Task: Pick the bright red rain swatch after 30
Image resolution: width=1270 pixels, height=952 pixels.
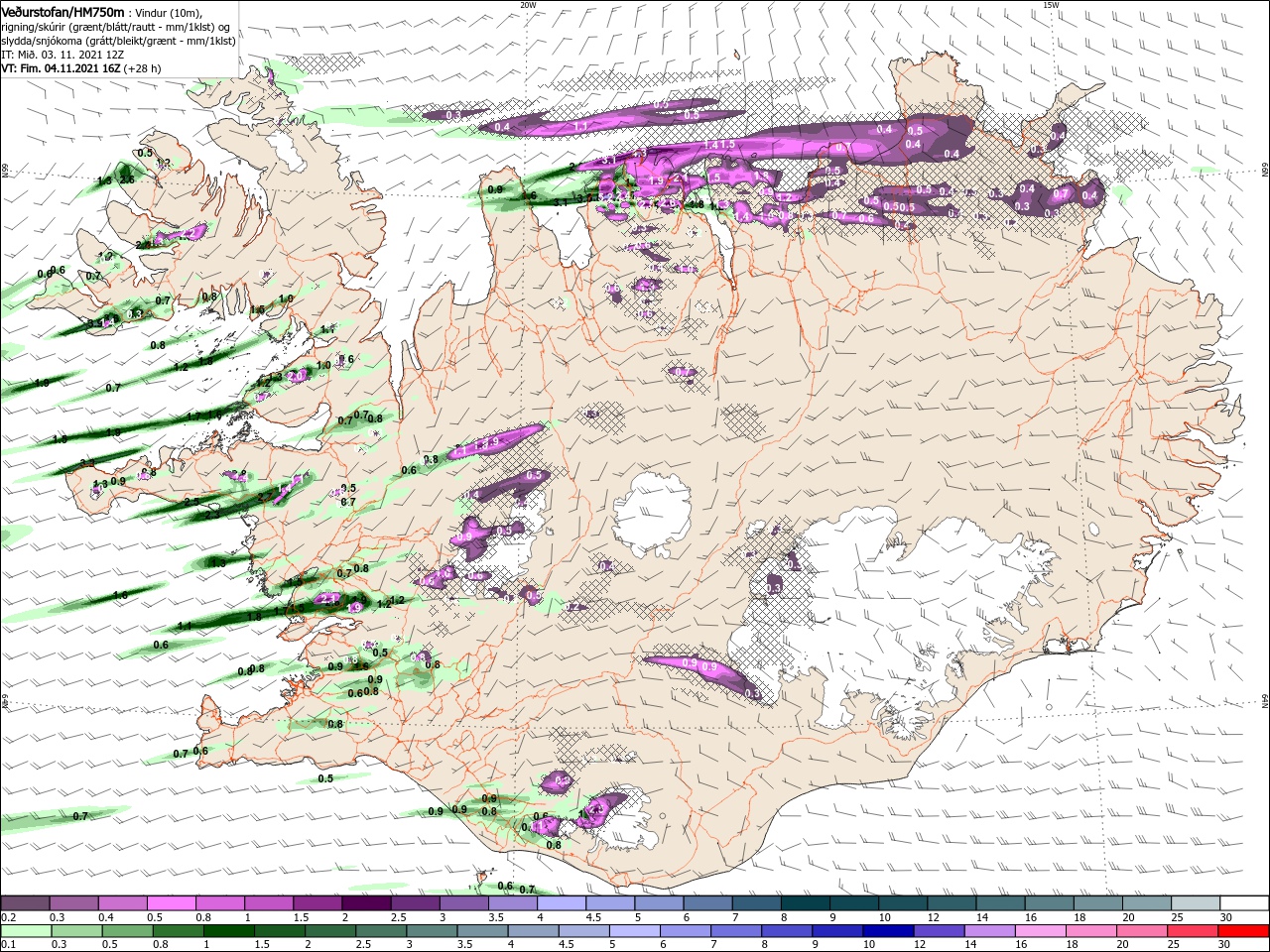Action: click(x=1244, y=931)
